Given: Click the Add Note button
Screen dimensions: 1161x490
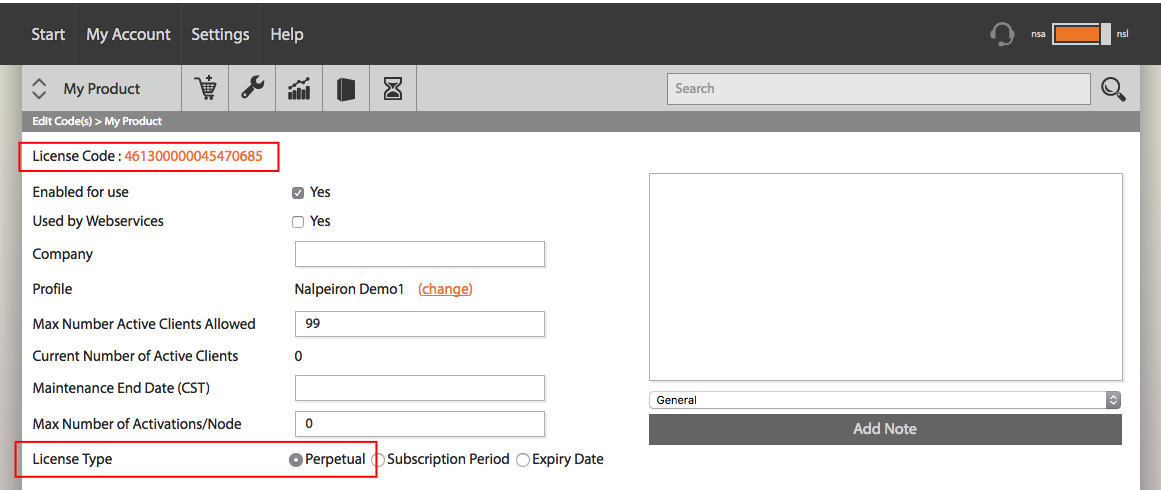Looking at the screenshot, I should coord(885,429).
